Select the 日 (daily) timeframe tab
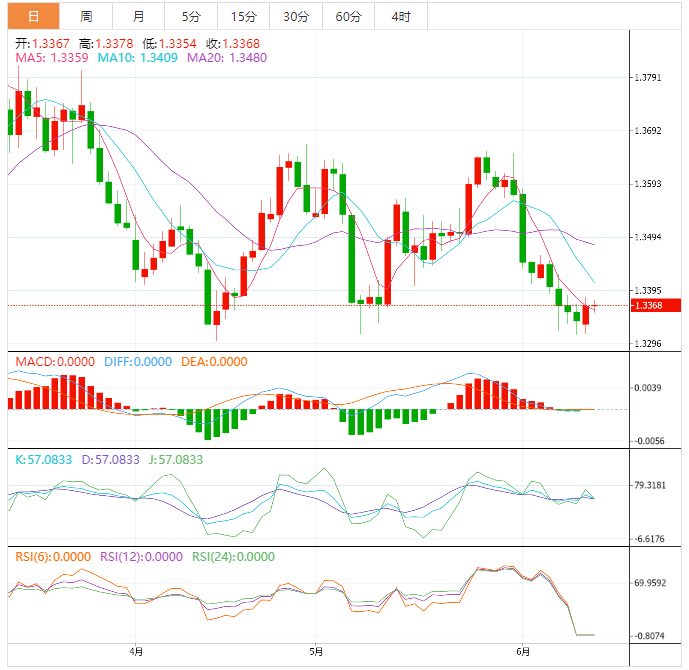689x670 pixels. tap(33, 16)
